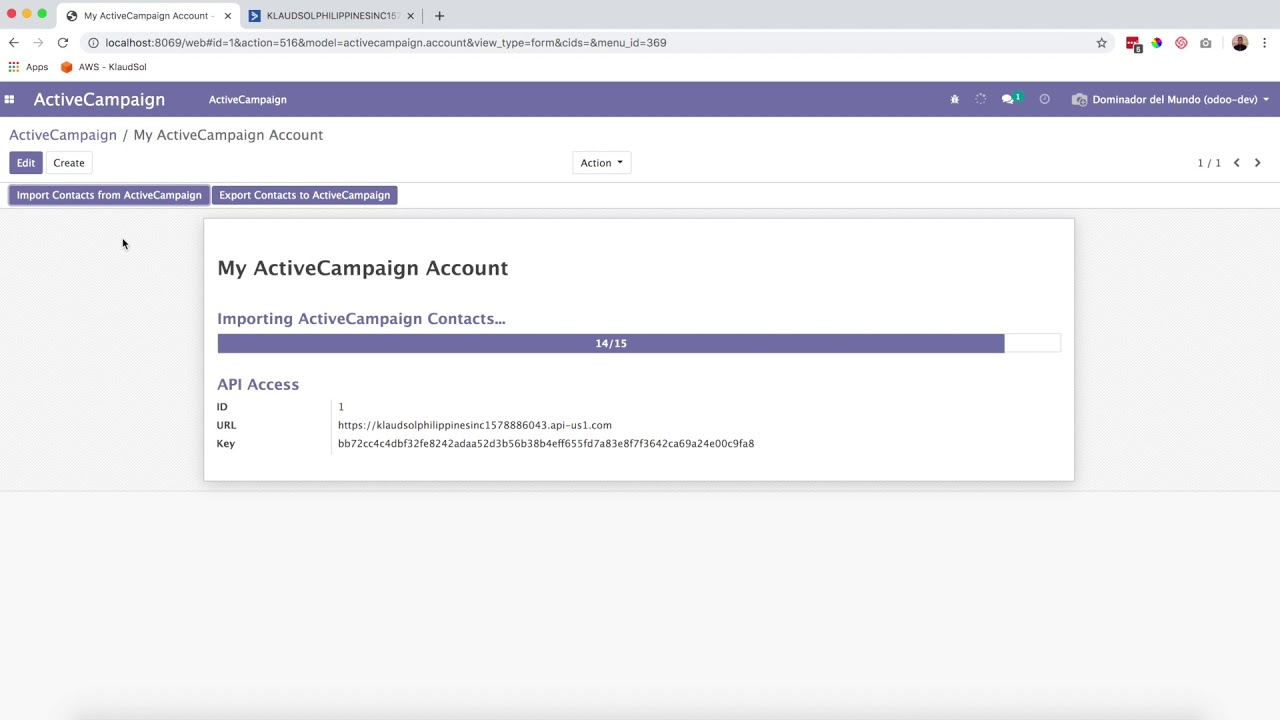Close the My ActiveCampaign Account tab

pyautogui.click(x=227, y=16)
